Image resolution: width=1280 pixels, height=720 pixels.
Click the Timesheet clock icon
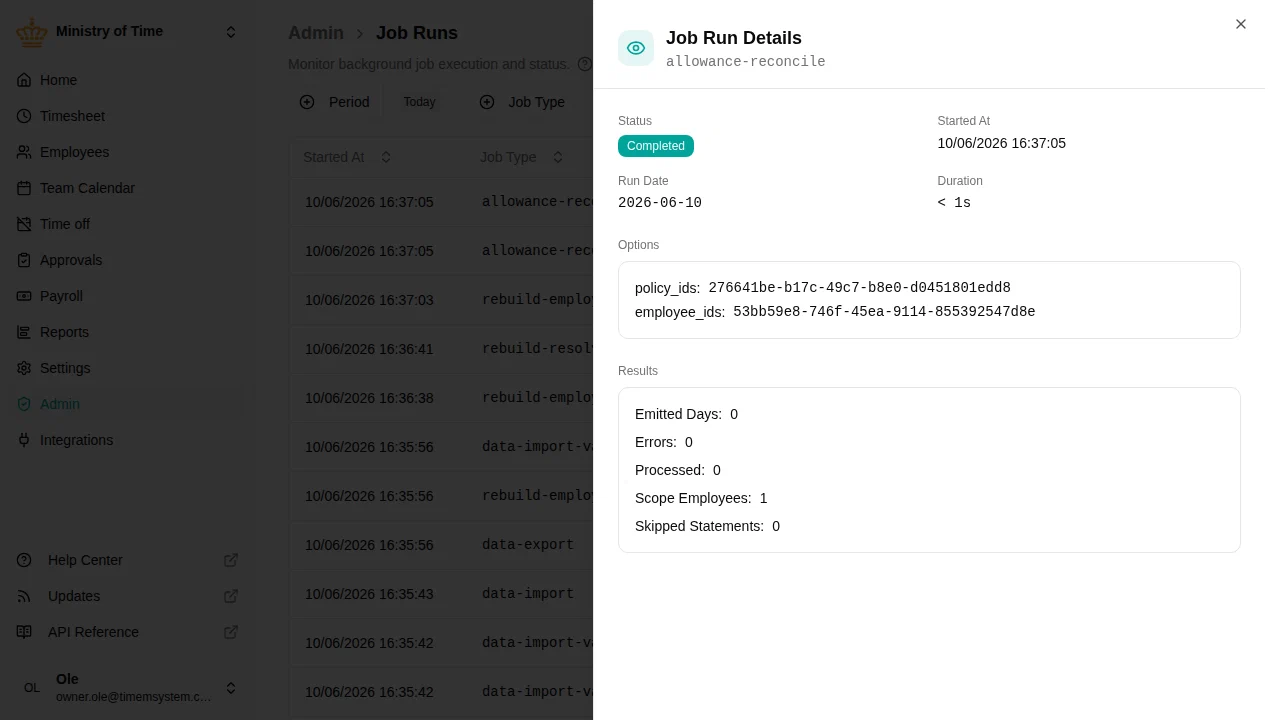pyautogui.click(x=24, y=116)
